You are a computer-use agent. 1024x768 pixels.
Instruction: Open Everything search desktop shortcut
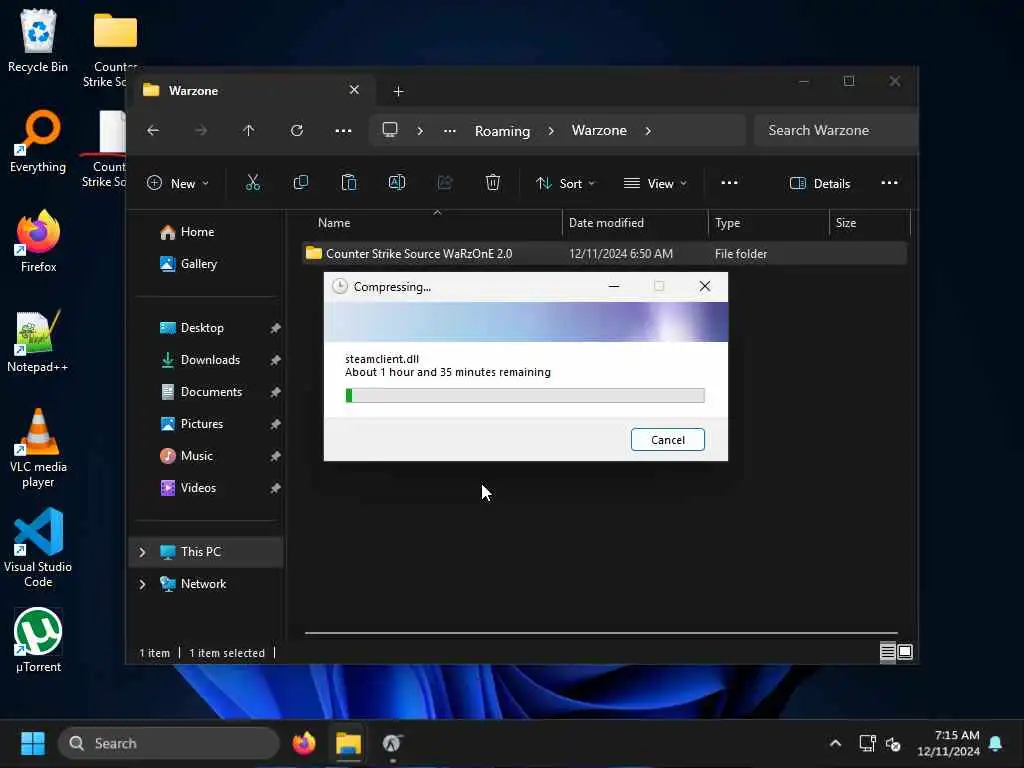tap(38, 142)
